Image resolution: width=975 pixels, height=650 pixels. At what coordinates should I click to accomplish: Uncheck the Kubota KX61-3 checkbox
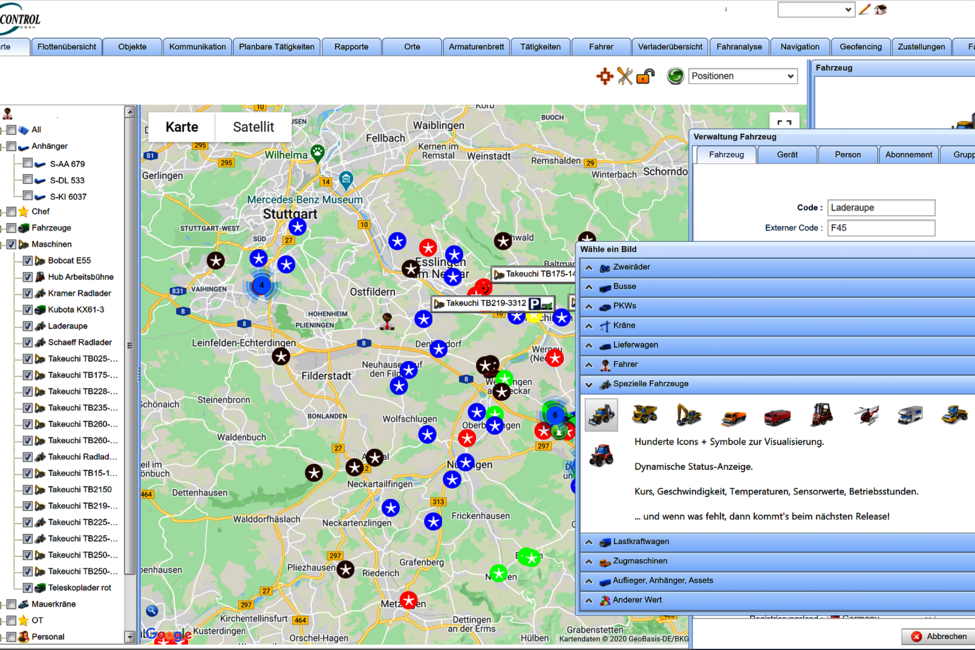pyautogui.click(x=27, y=310)
